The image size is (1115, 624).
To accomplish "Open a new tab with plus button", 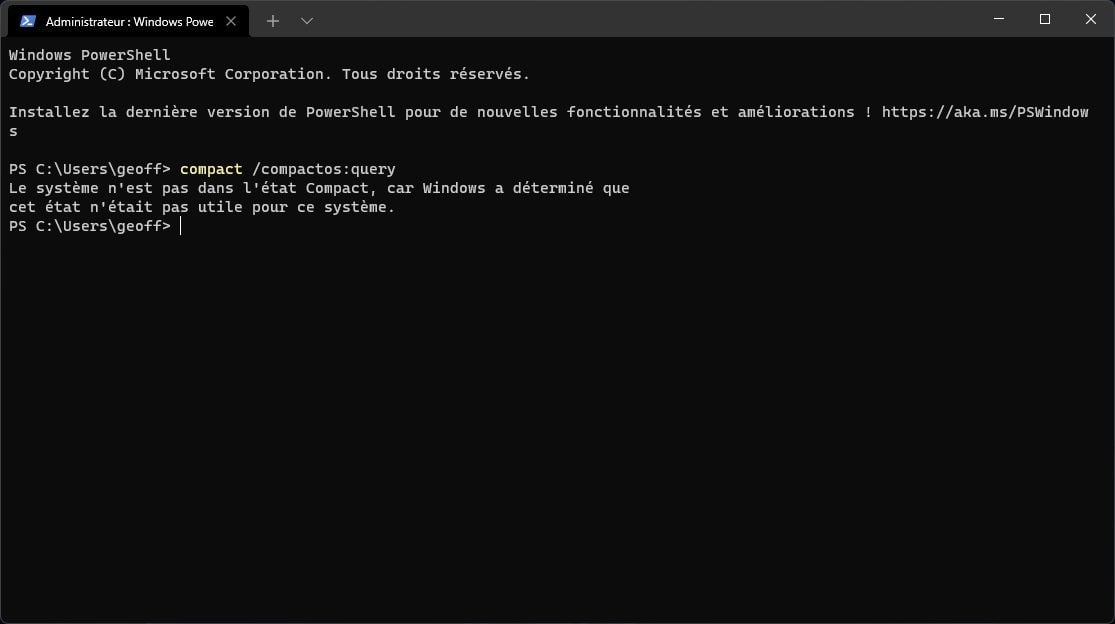I will [x=272, y=21].
